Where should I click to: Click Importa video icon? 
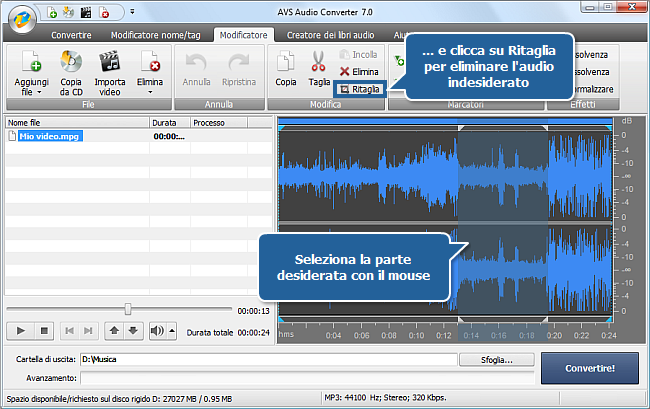click(110, 62)
